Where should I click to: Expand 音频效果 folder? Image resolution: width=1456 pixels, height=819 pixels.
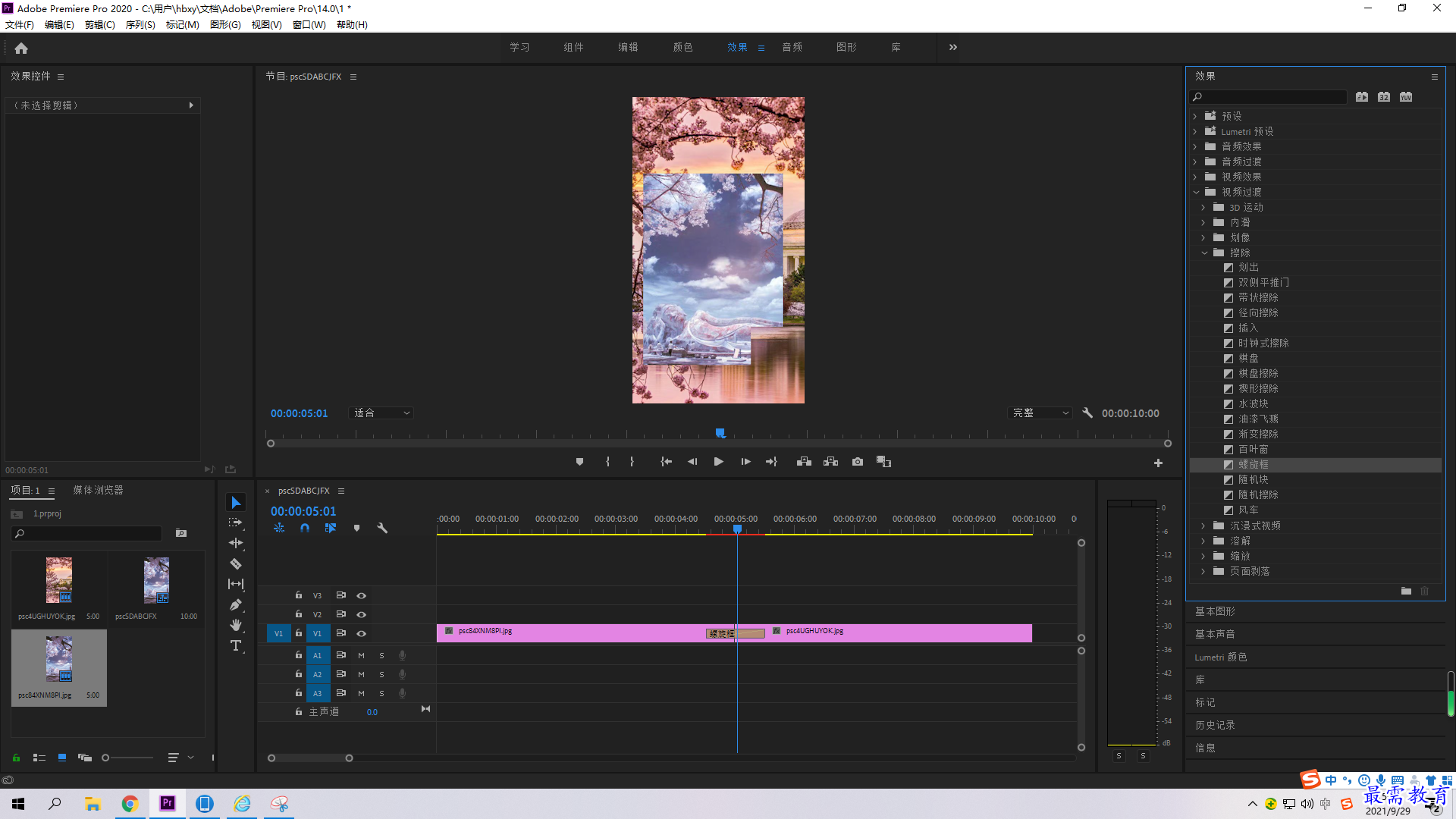coord(1195,146)
